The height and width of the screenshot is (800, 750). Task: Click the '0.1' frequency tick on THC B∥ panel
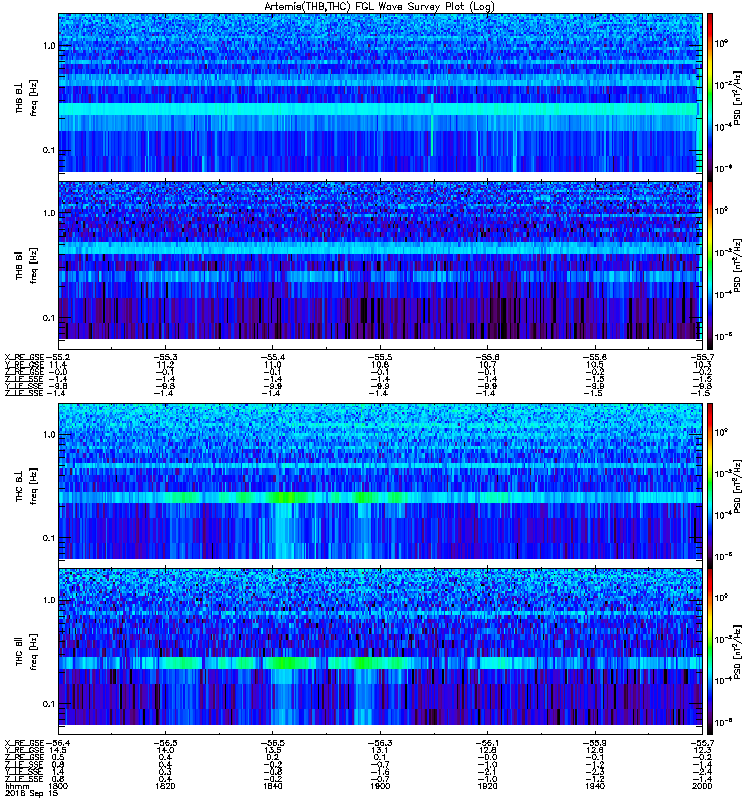[x=49, y=704]
